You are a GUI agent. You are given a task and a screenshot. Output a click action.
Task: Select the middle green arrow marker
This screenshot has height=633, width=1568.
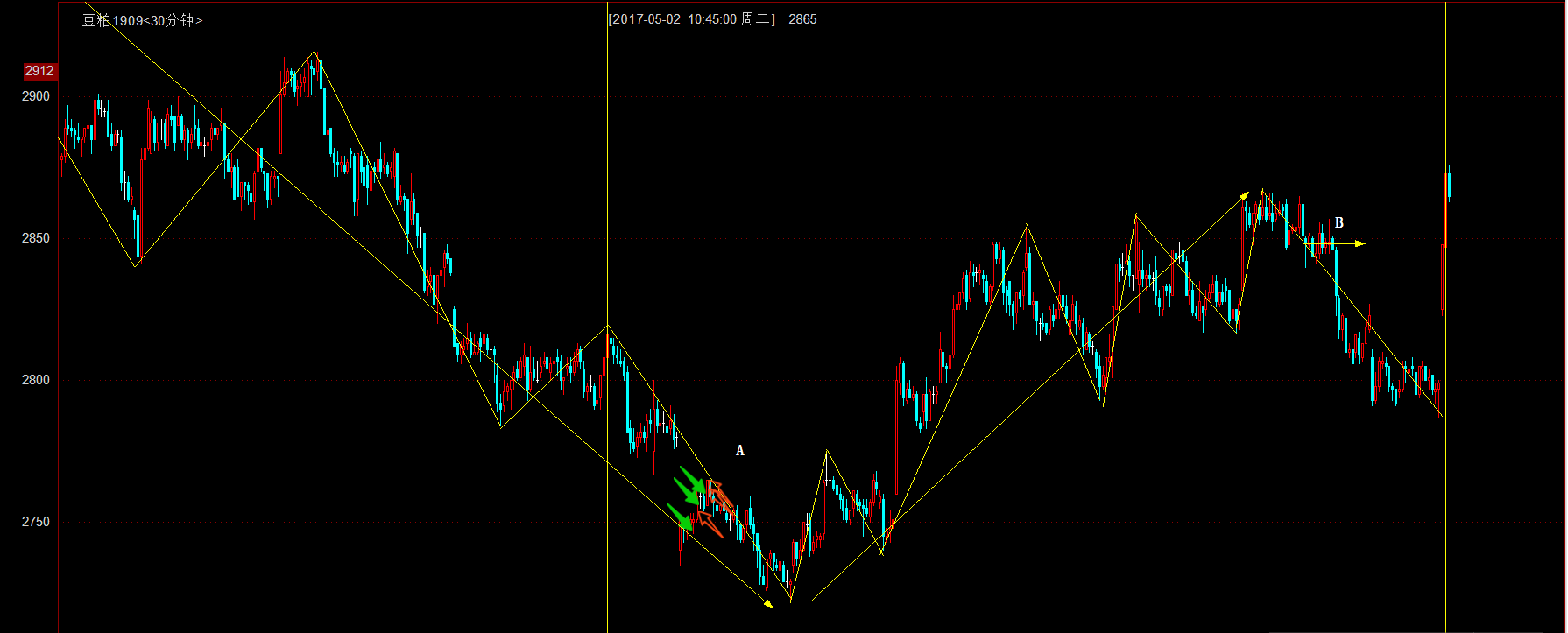[687, 493]
